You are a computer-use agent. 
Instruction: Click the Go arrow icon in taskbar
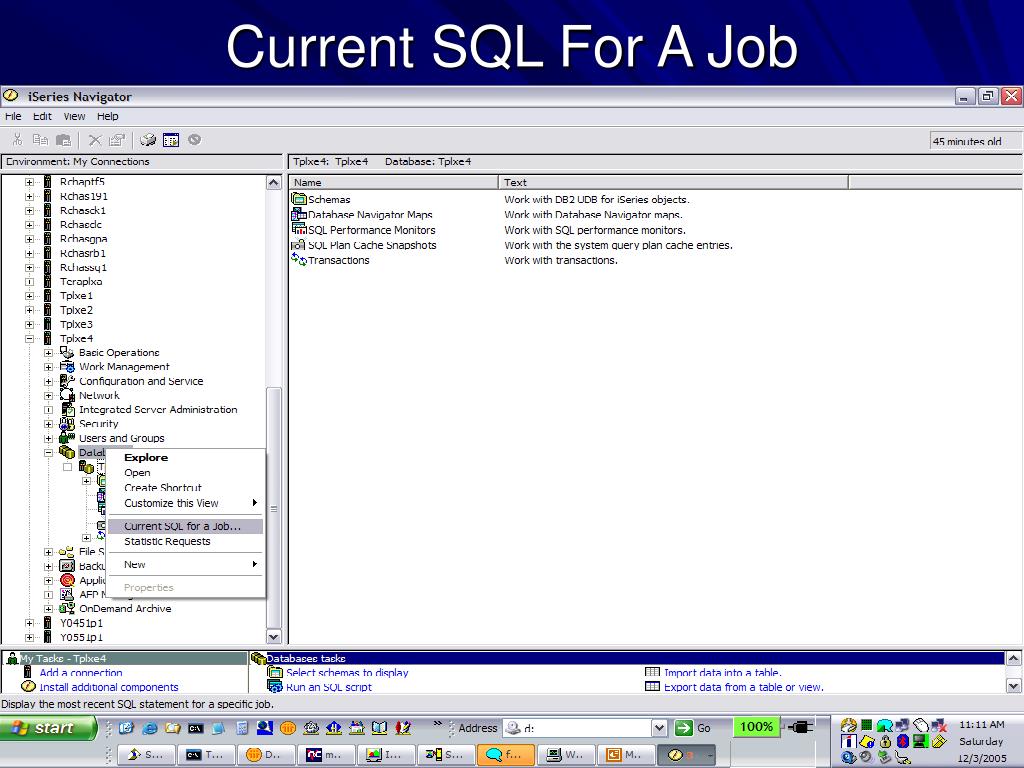[x=684, y=728]
